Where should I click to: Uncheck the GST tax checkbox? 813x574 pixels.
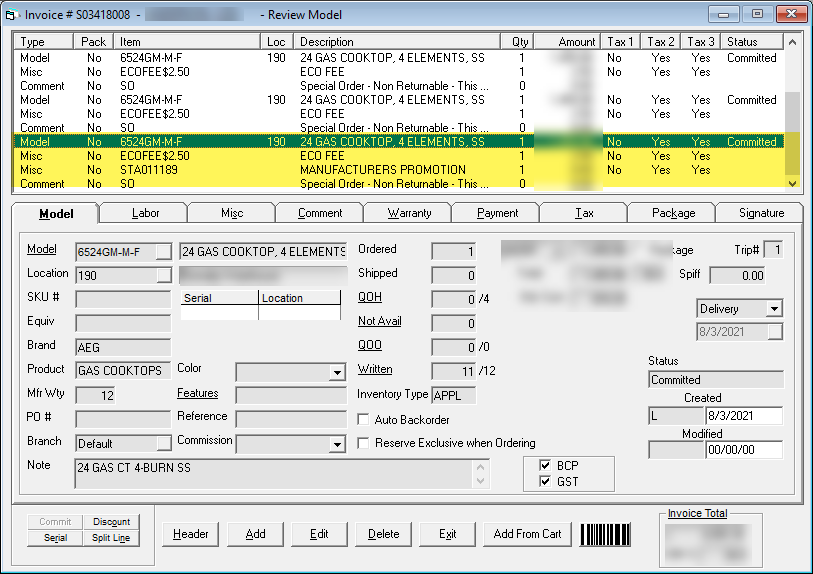[545, 481]
